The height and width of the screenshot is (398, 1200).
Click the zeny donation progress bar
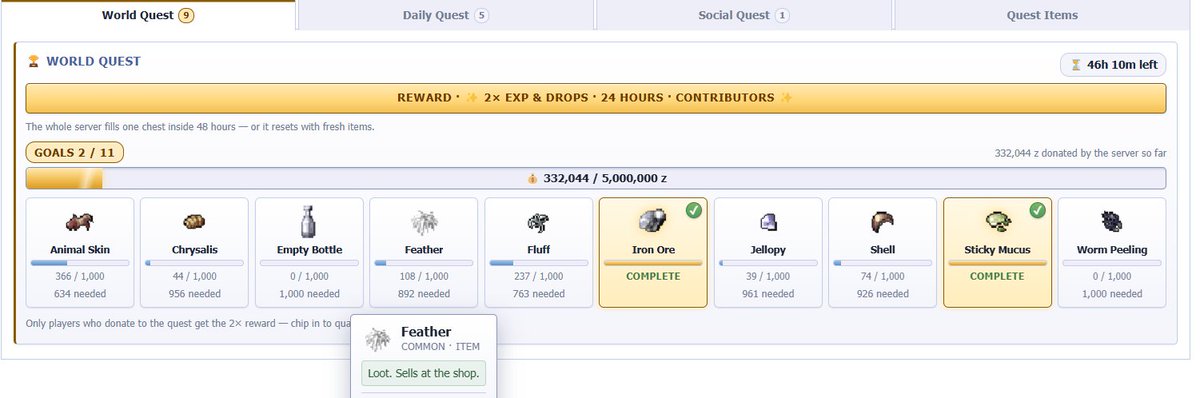pos(596,178)
